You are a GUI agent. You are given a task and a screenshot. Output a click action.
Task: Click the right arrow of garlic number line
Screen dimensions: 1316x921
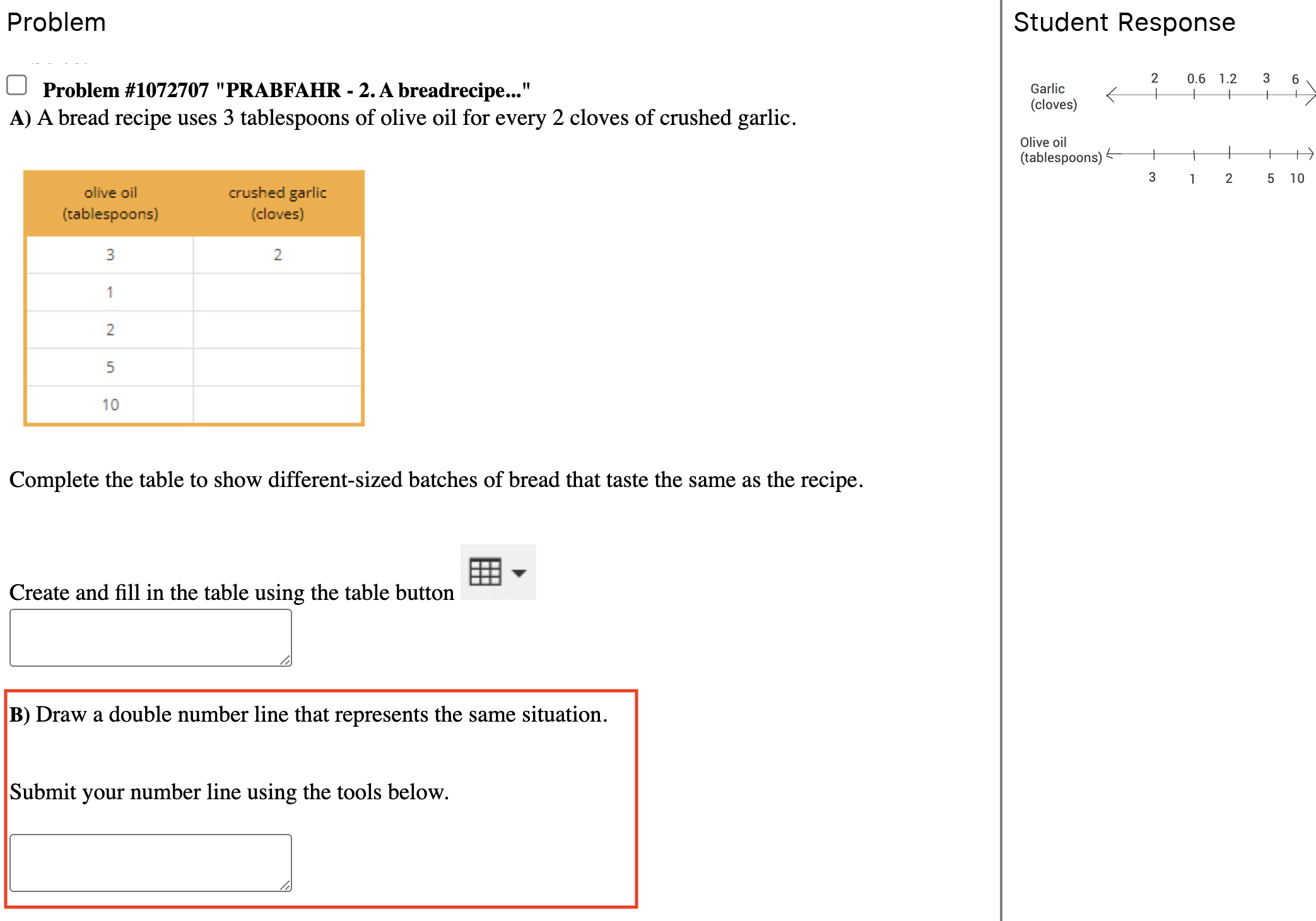pos(1310,95)
